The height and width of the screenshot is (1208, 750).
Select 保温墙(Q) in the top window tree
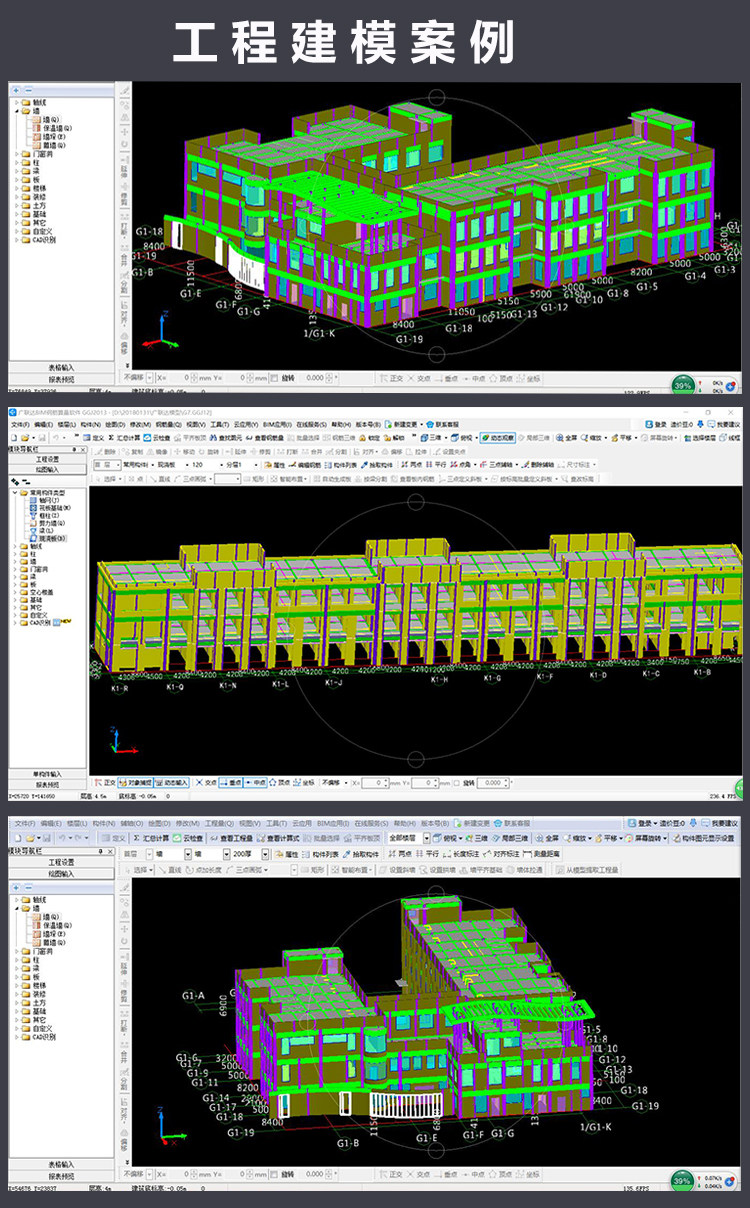pyautogui.click(x=50, y=128)
